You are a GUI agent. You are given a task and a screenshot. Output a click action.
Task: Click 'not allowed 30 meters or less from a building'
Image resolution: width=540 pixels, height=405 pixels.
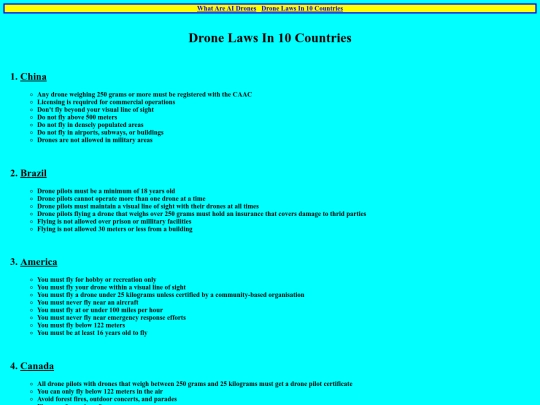coord(115,229)
